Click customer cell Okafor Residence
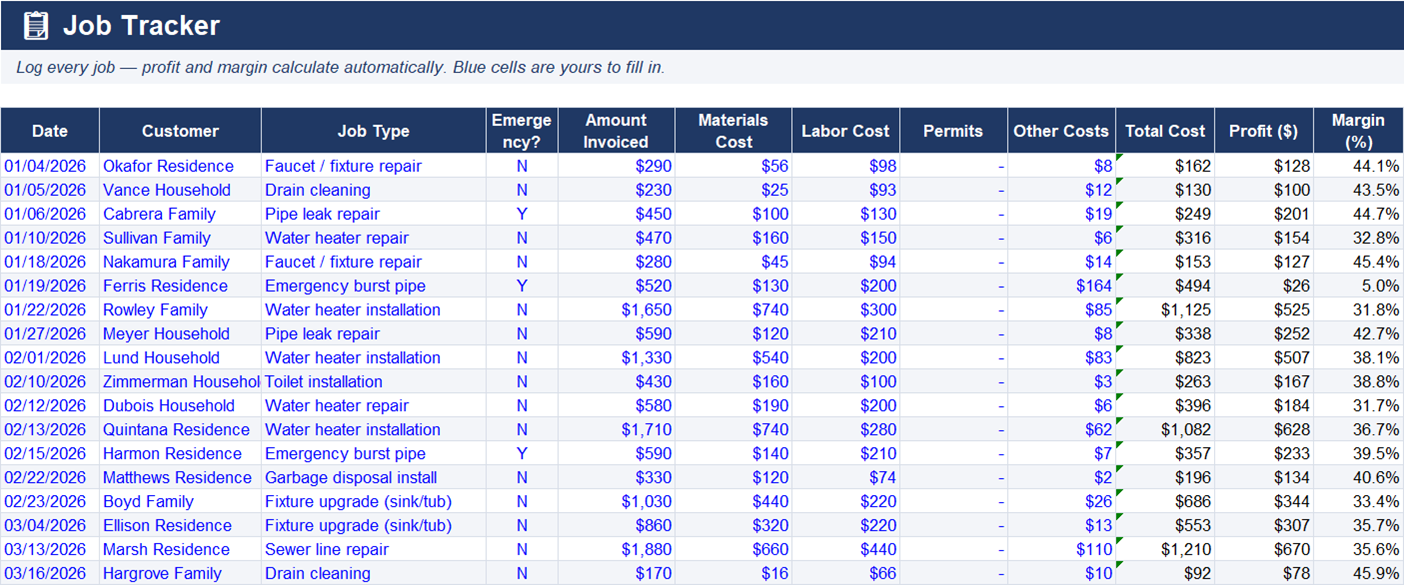Screen dimensions: 1404x585 tap(180, 166)
